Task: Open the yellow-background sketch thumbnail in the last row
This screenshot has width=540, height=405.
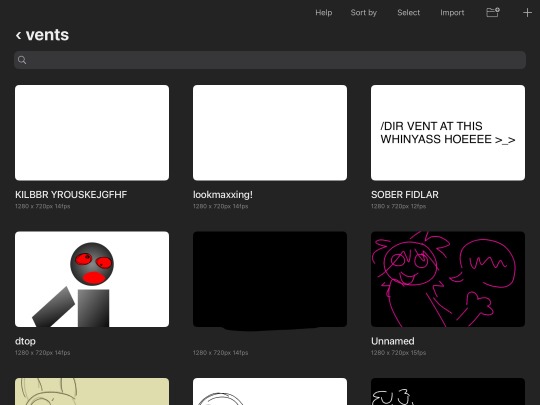Action: point(92,392)
